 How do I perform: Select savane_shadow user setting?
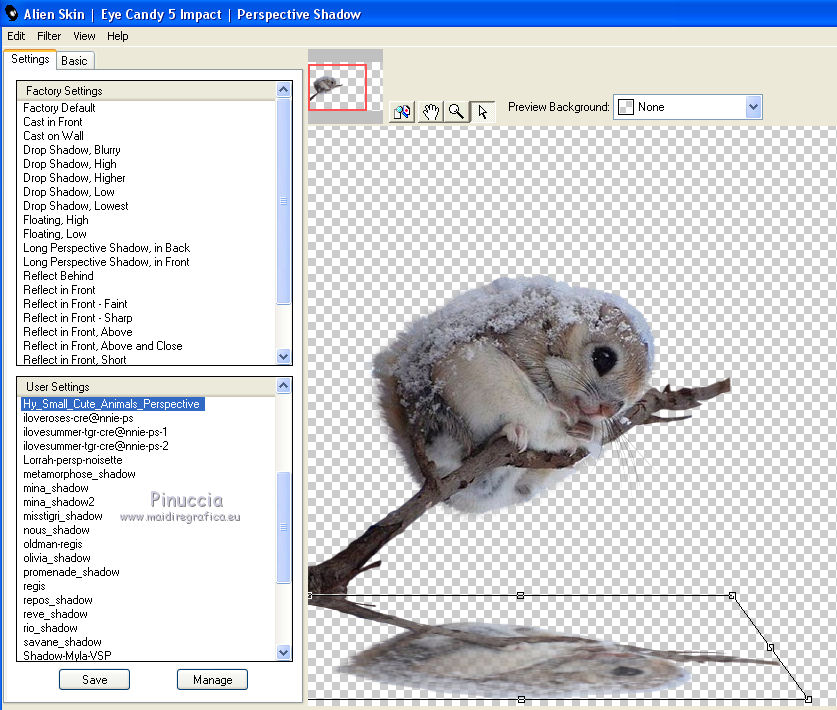point(62,642)
